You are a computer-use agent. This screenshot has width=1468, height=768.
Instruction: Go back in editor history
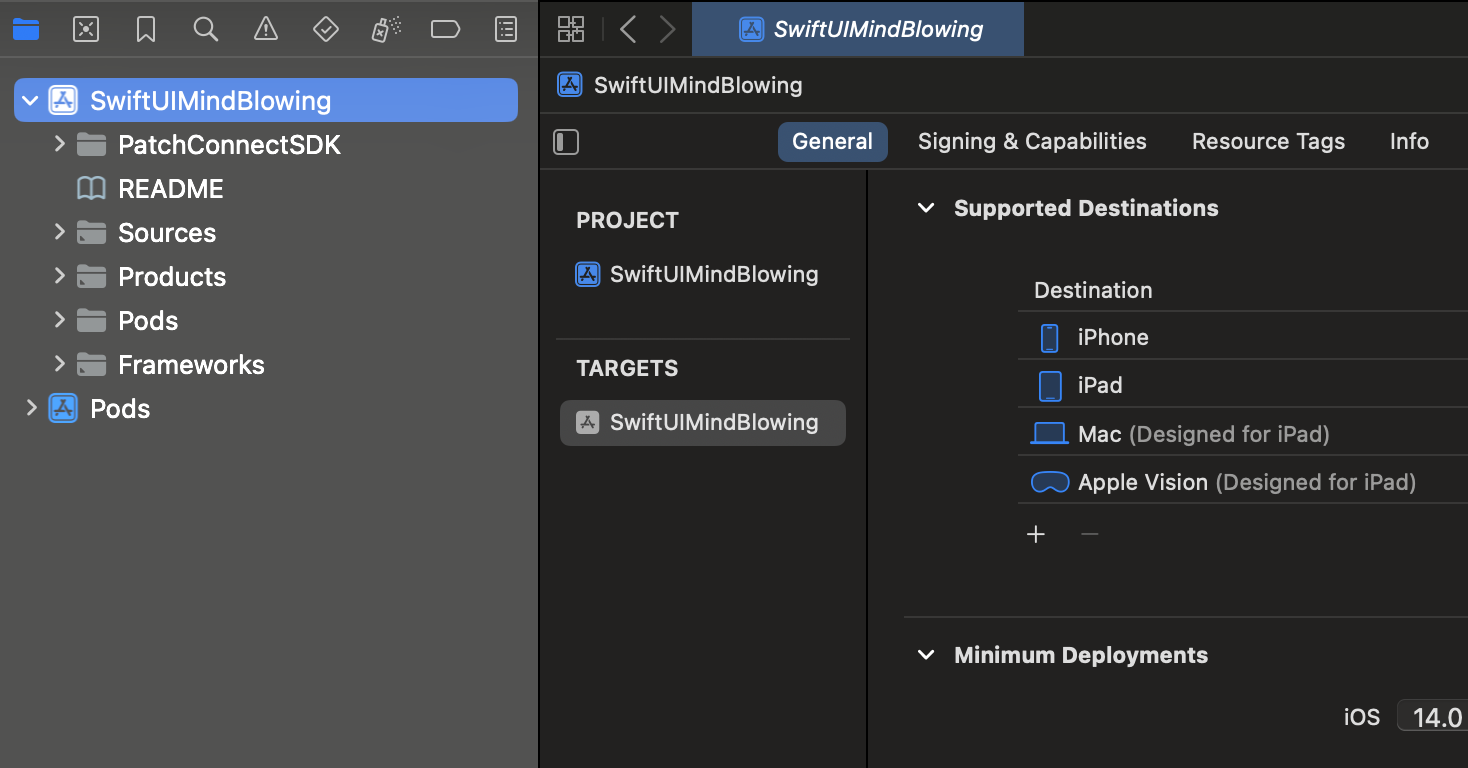(628, 30)
